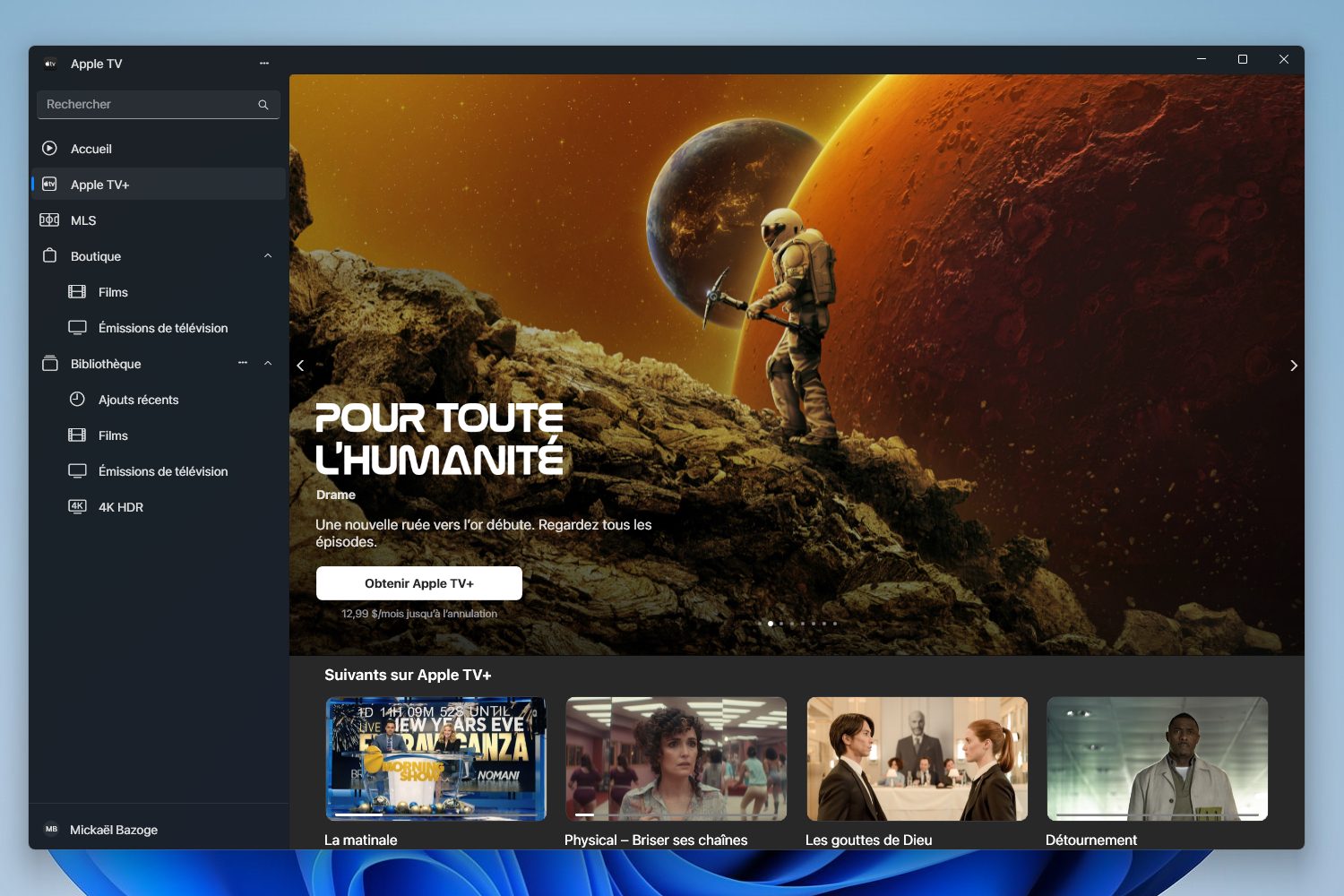Open Émissions de télévision under Bibliothèque
Viewport: 1344px width, 896px height.
tap(159, 471)
